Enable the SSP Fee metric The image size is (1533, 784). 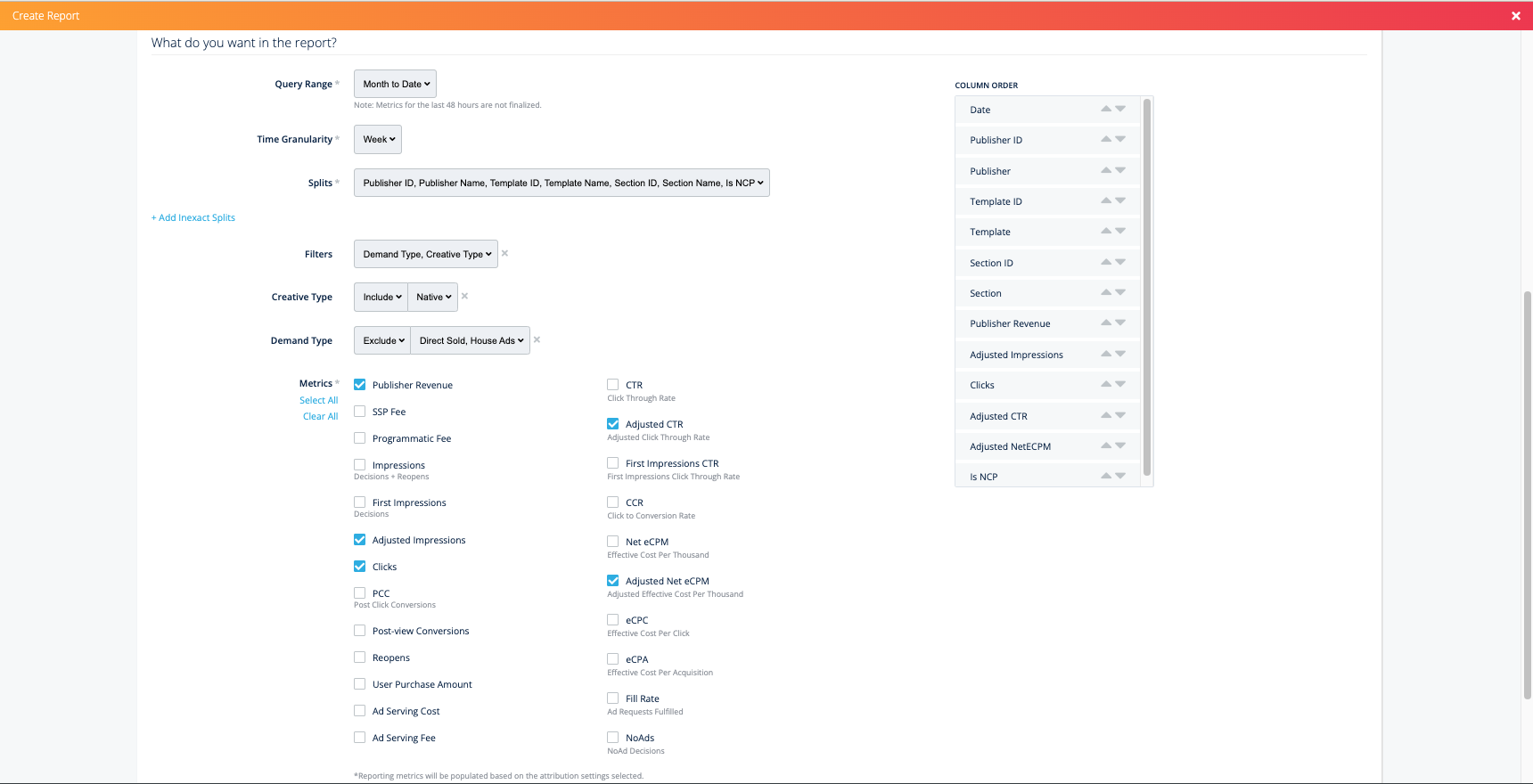360,412
